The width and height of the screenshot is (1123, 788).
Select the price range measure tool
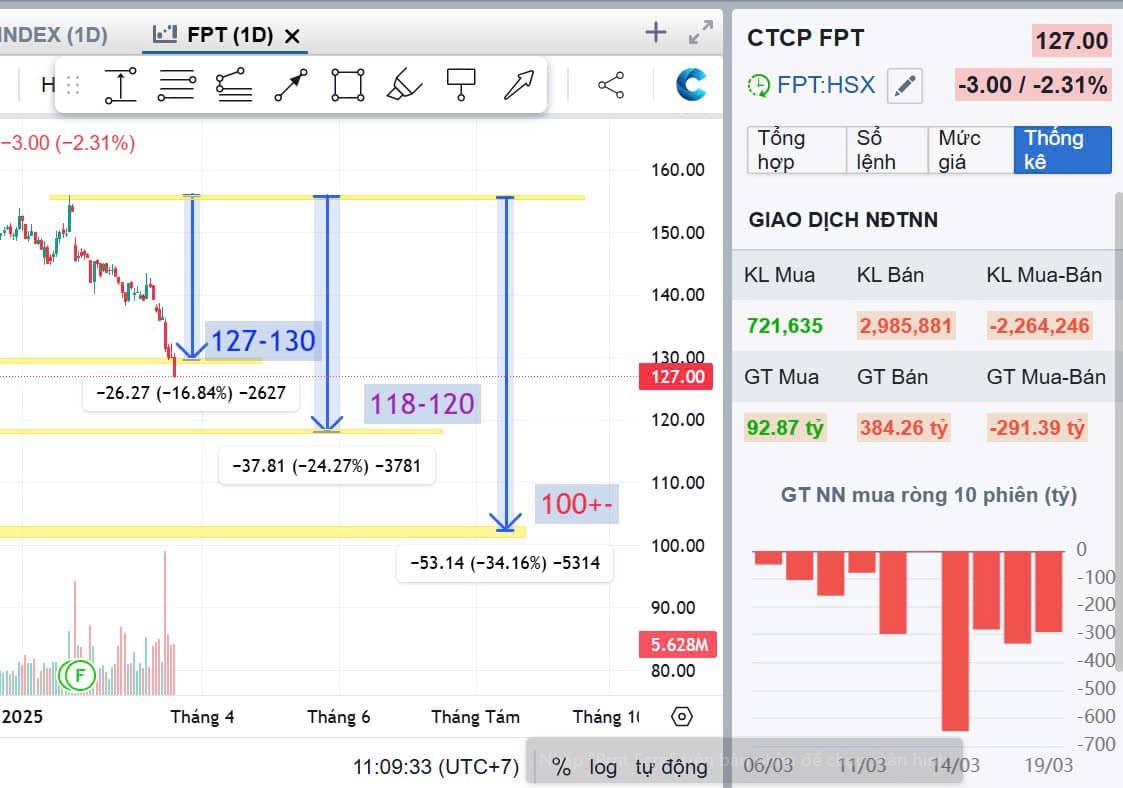120,85
